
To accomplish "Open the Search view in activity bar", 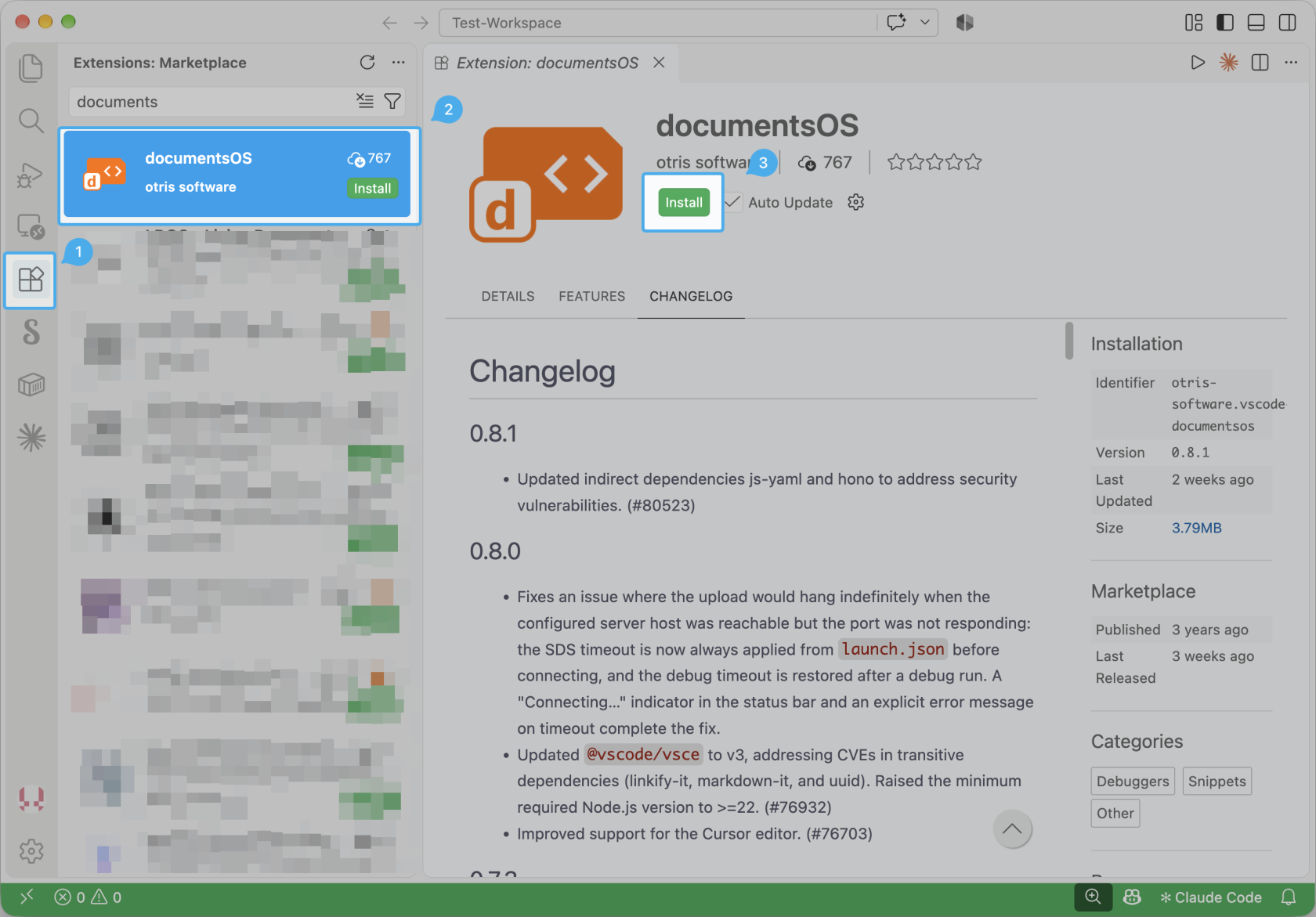I will [x=31, y=121].
